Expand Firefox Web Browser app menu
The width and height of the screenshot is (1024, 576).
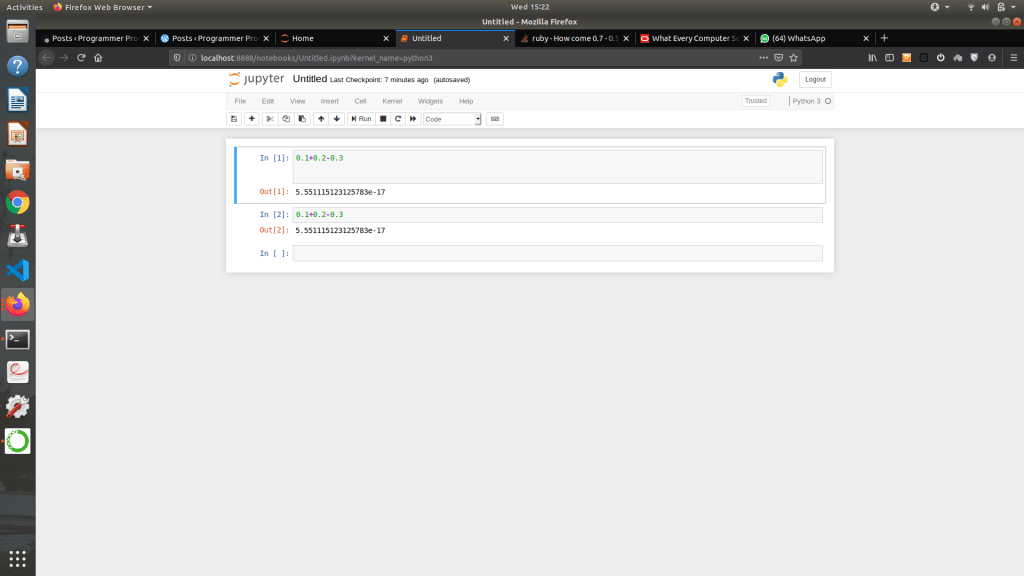click(x=102, y=7)
